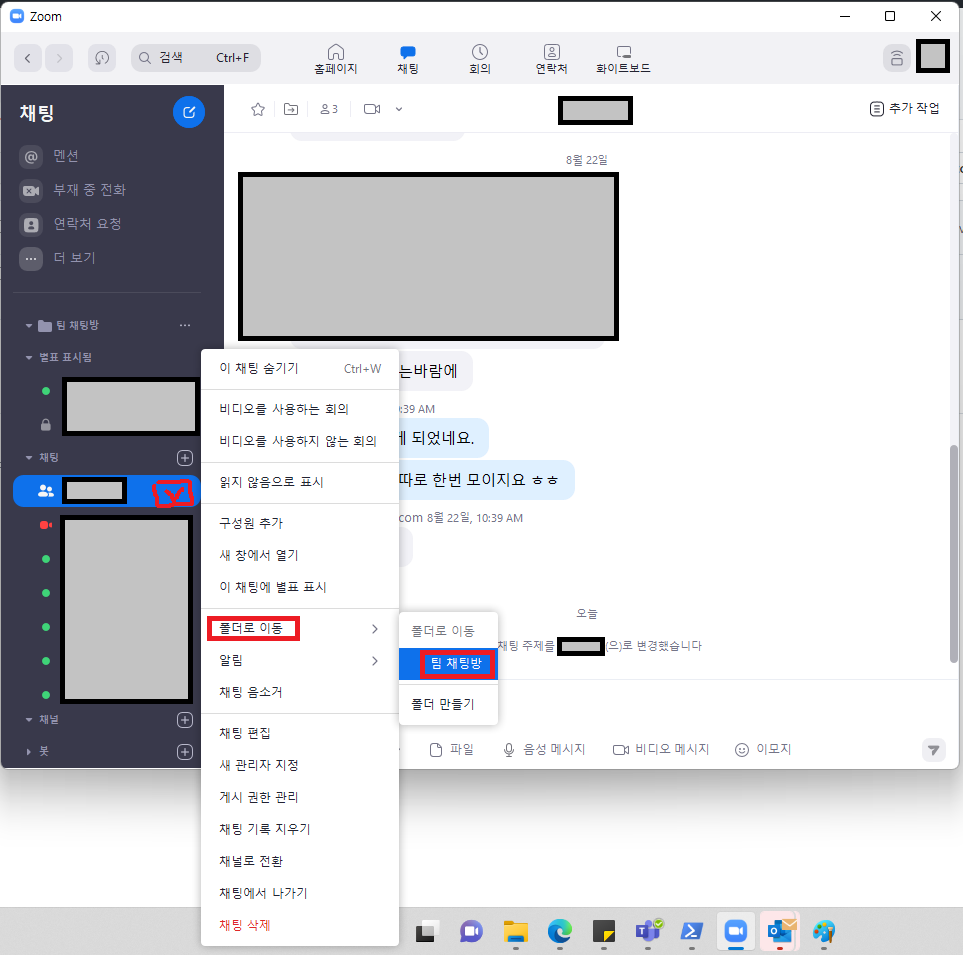Add a bot with the 봇 plus icon

[185, 752]
